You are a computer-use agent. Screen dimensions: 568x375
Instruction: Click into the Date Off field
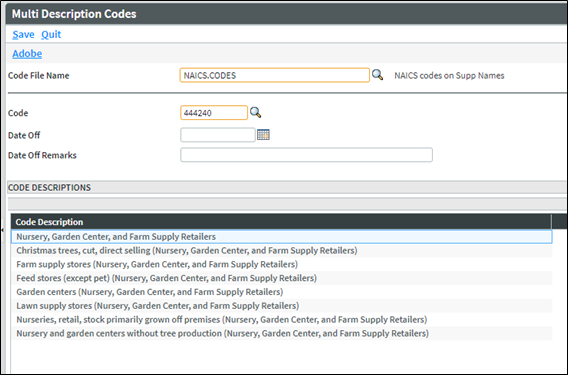coord(218,135)
